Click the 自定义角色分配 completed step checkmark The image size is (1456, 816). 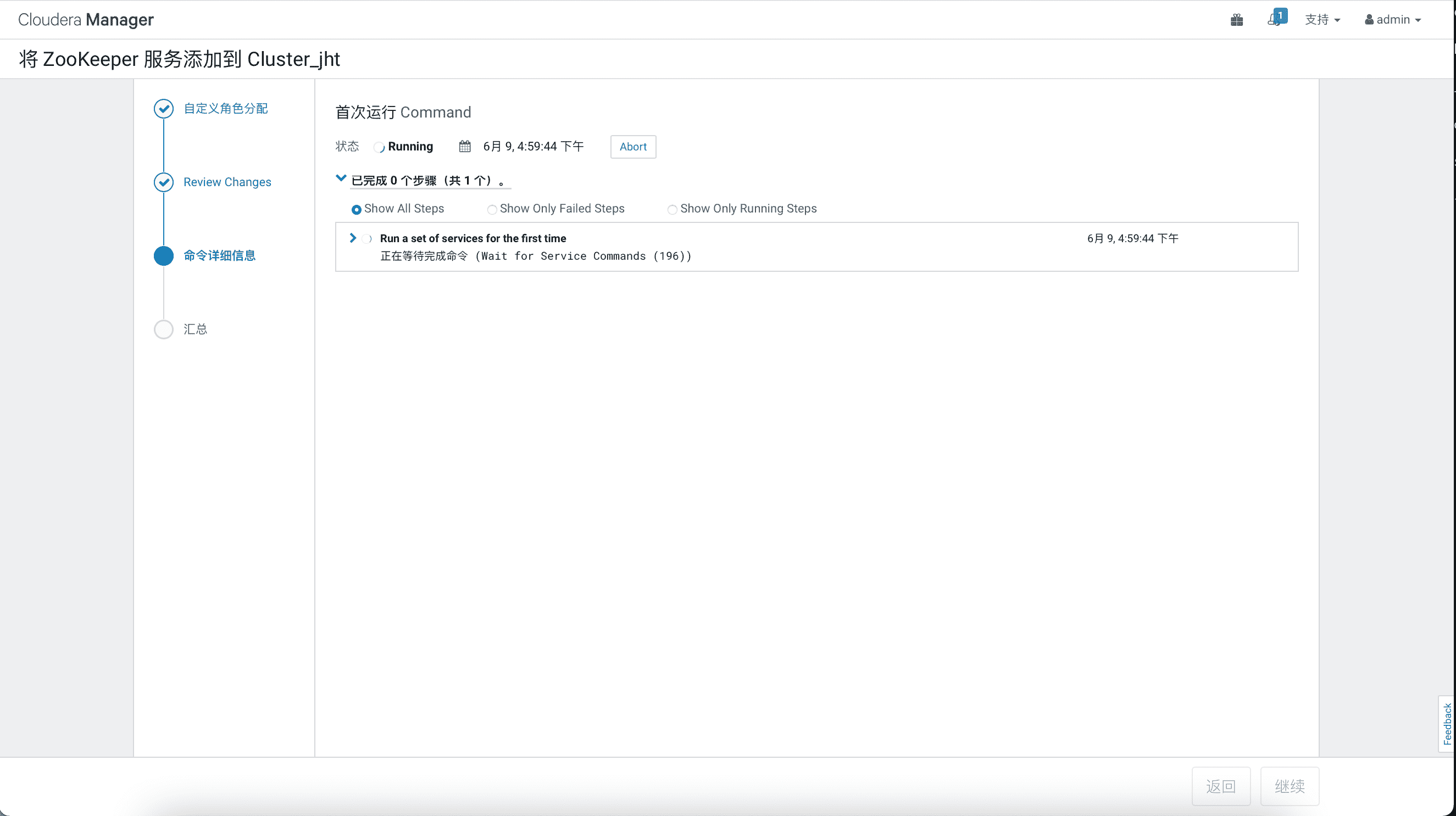pos(164,108)
